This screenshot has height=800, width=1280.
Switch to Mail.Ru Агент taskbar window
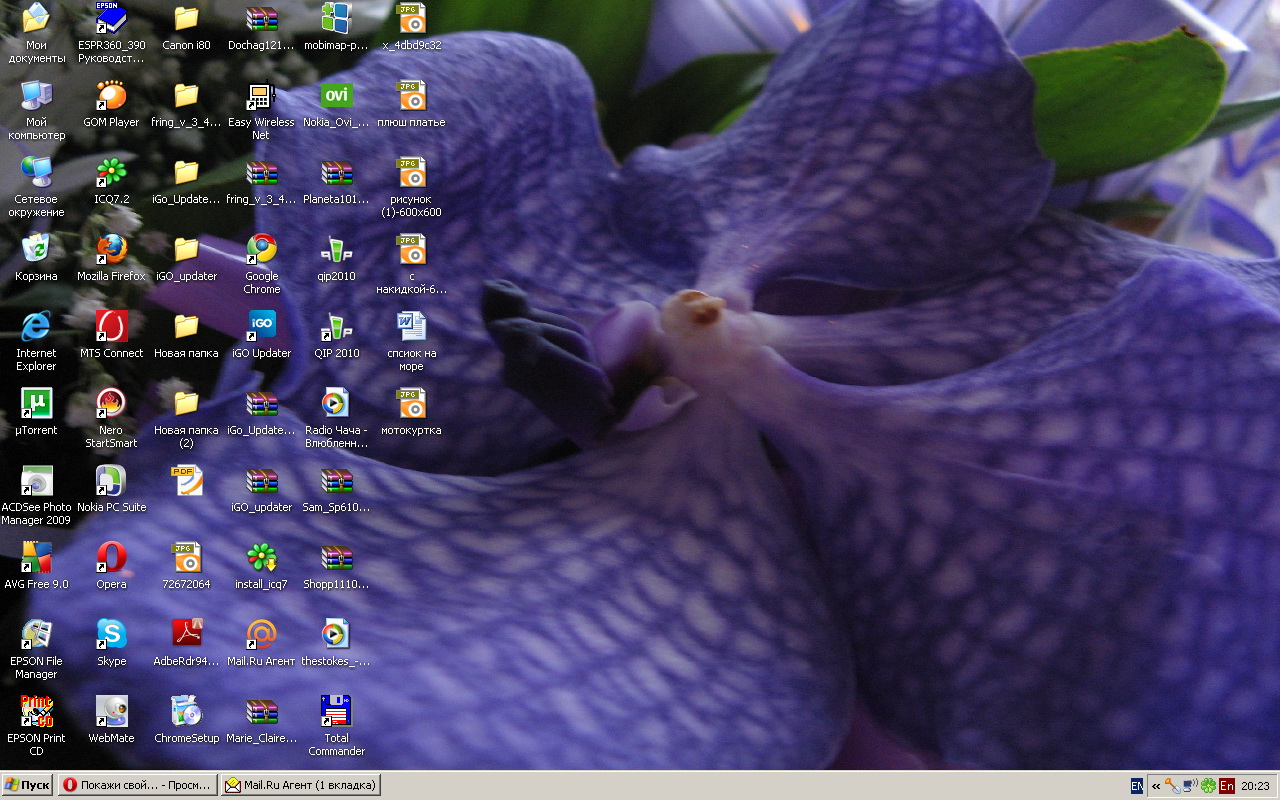[300, 785]
